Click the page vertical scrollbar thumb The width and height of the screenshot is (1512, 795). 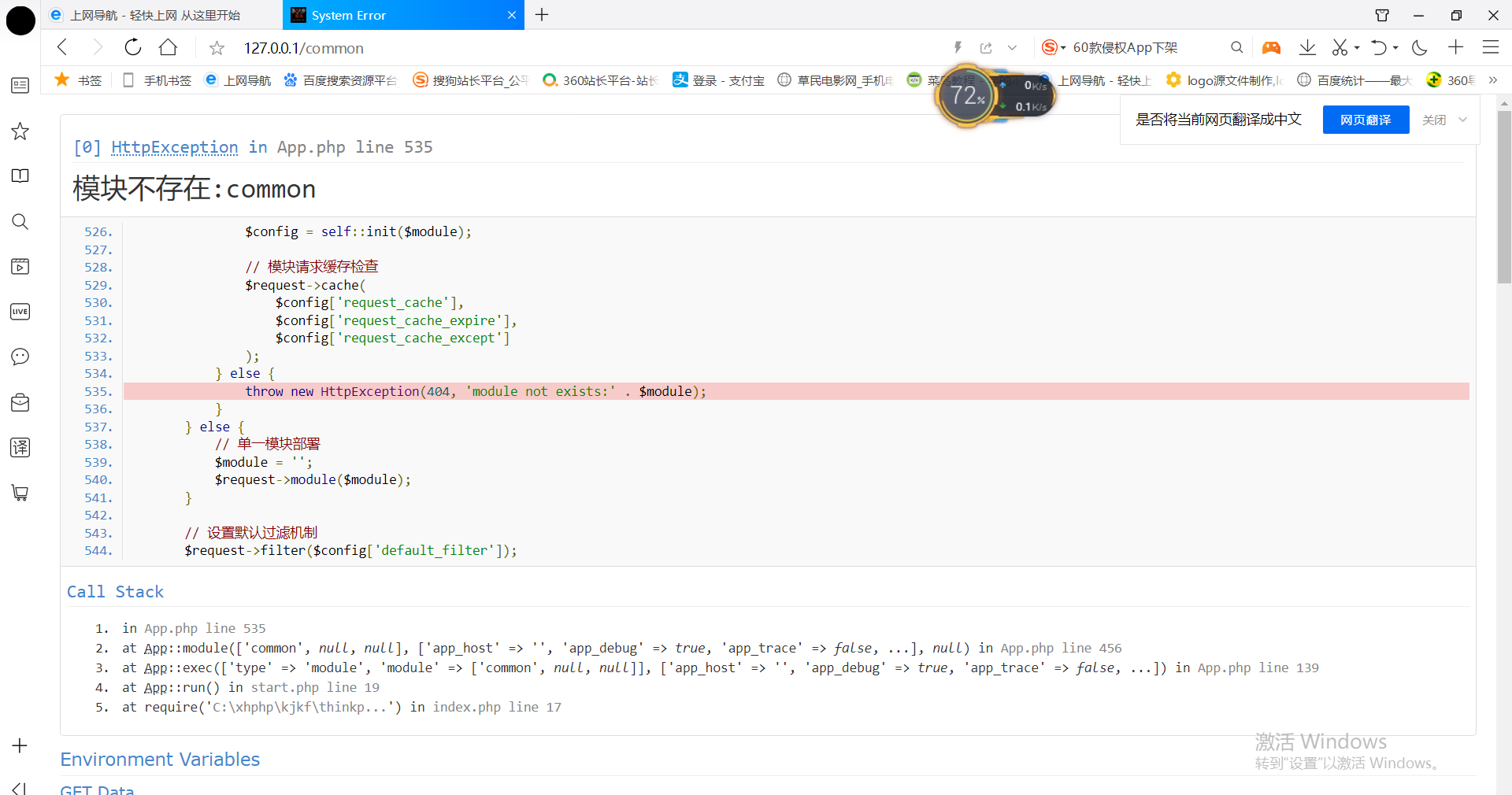point(1504,197)
